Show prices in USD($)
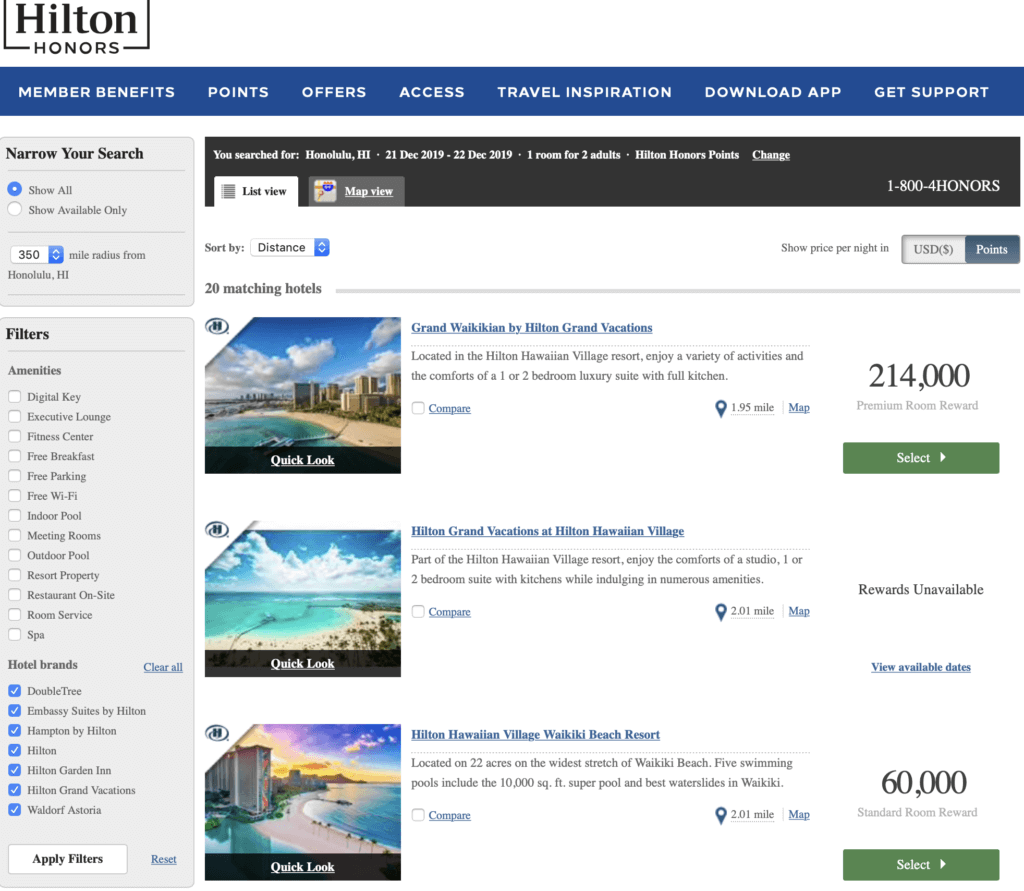 click(x=933, y=250)
